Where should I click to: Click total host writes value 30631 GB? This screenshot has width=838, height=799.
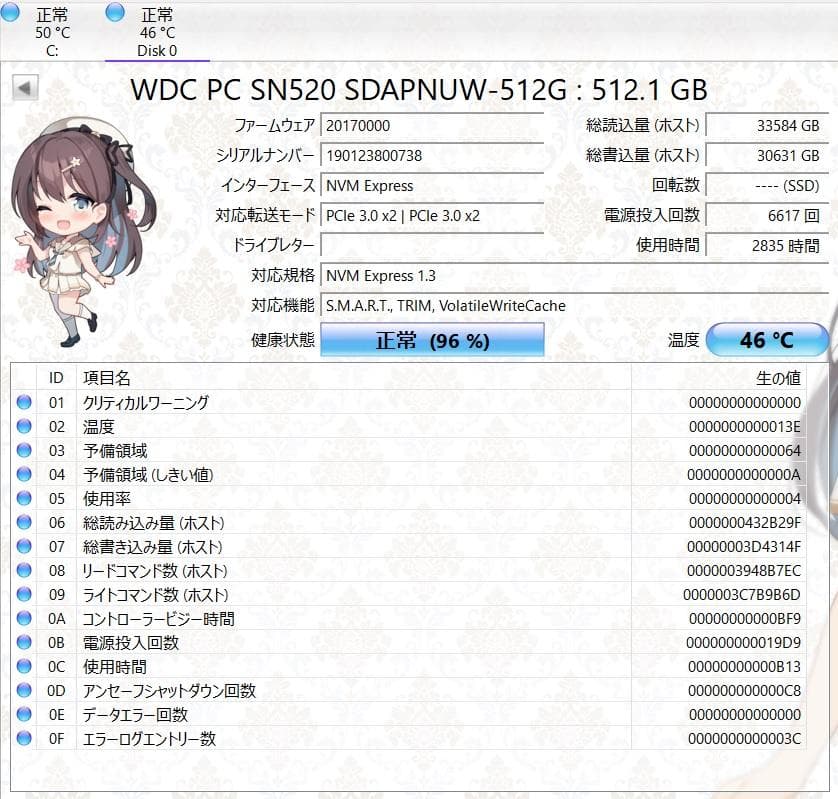pos(767,156)
